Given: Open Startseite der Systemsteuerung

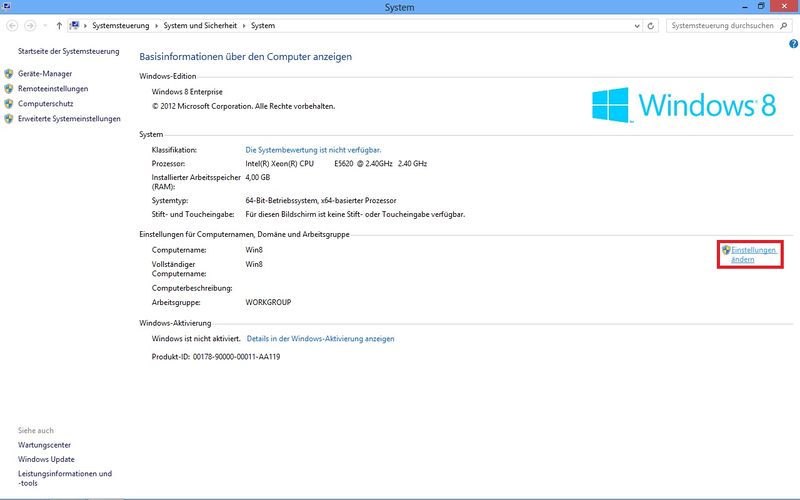Looking at the screenshot, I should click(x=68, y=51).
